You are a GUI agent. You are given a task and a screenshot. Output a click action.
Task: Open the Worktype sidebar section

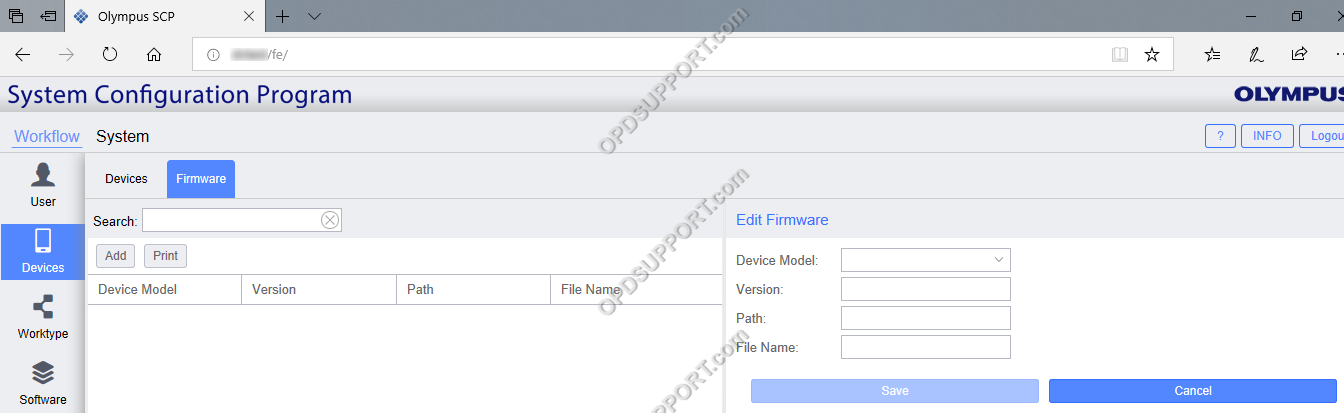[x=43, y=317]
